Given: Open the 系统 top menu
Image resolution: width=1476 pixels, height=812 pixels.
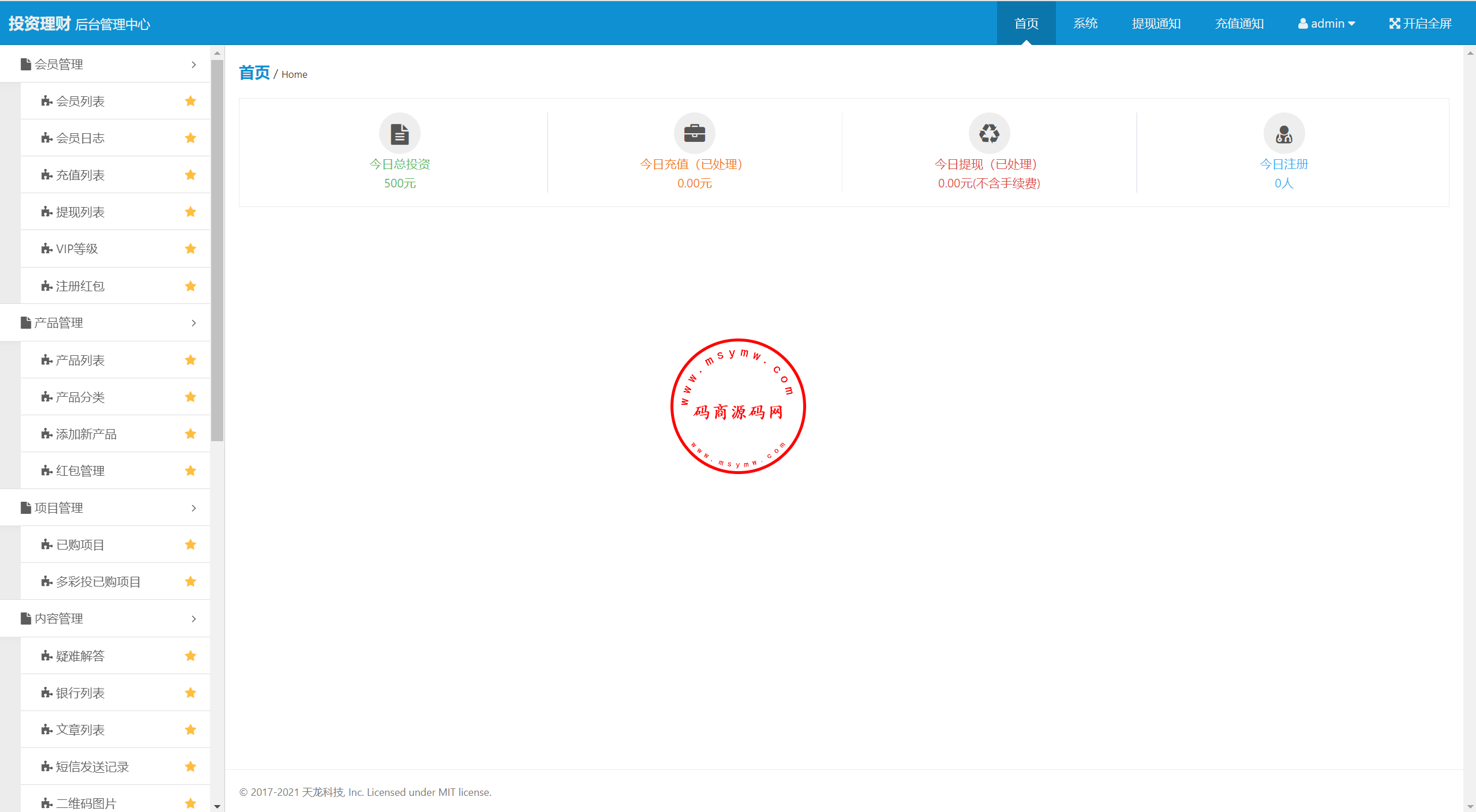Looking at the screenshot, I should [1085, 23].
